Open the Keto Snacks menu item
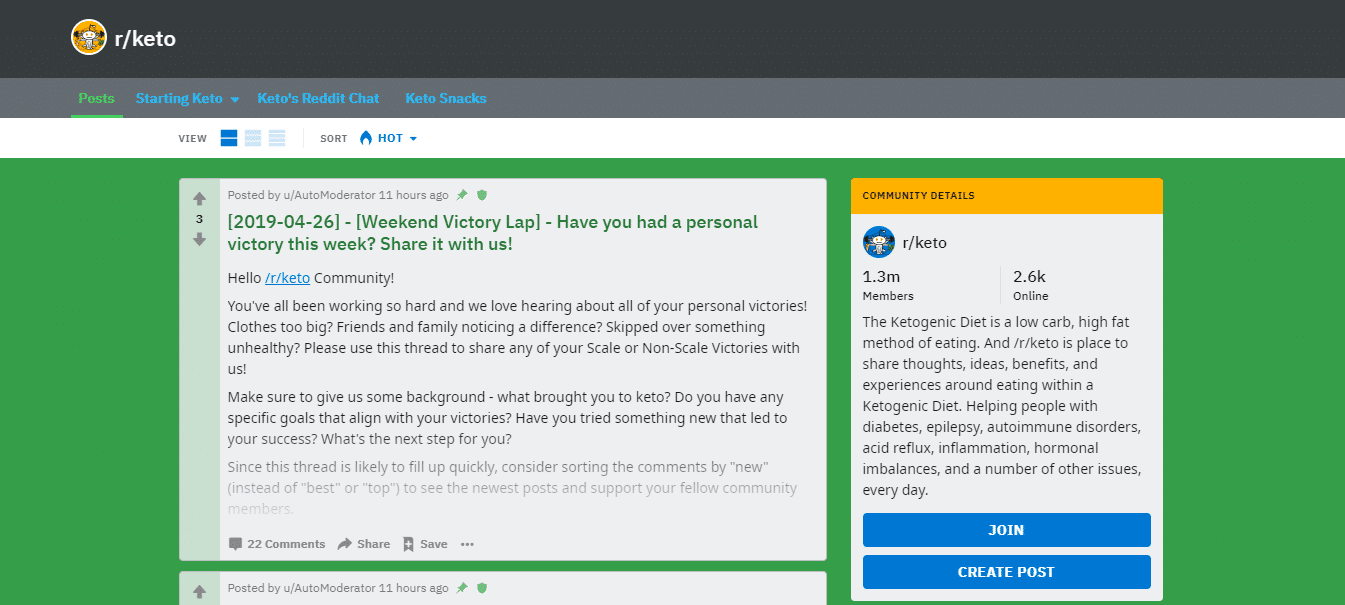 click(x=446, y=98)
